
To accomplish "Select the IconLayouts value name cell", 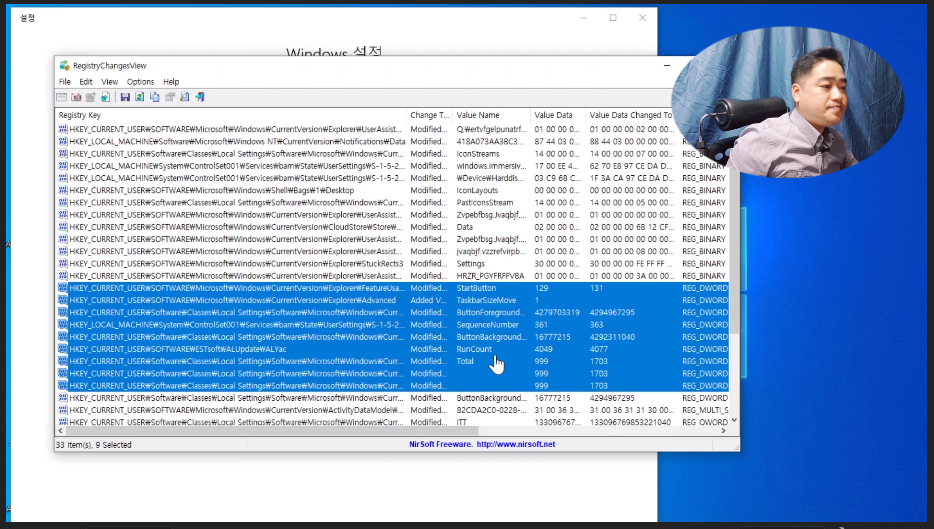I will (477, 190).
